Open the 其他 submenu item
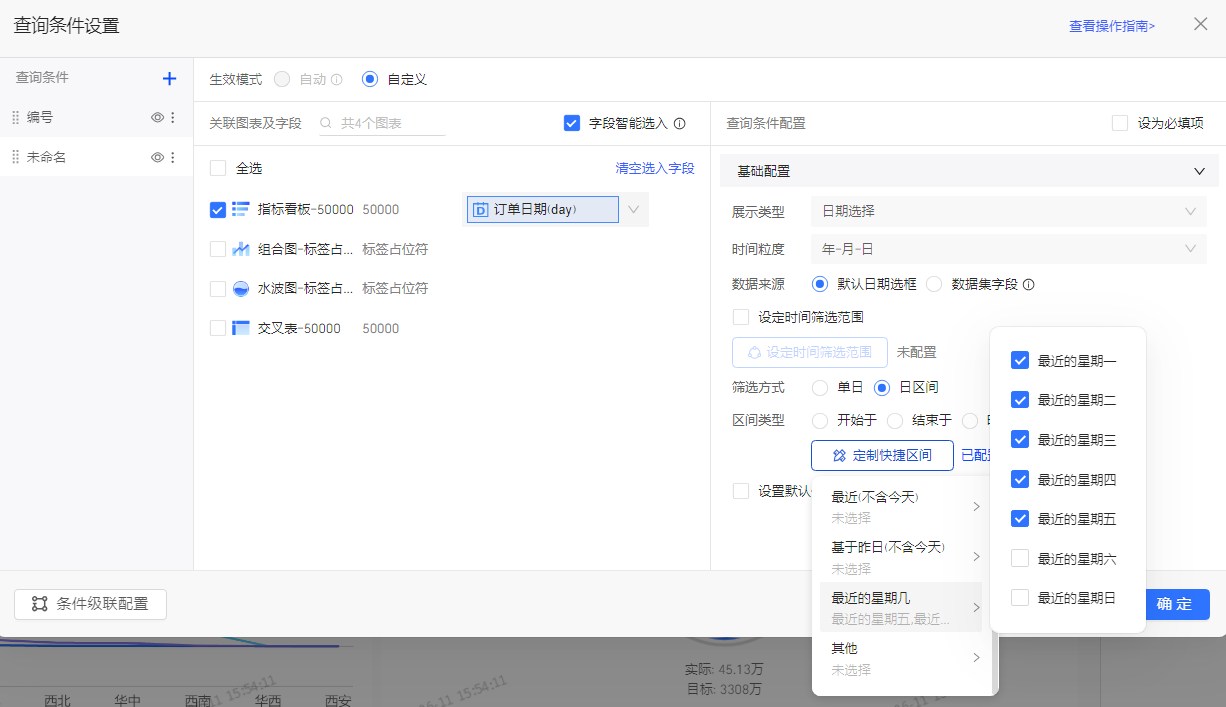The width and height of the screenshot is (1226, 707). (x=901, y=658)
